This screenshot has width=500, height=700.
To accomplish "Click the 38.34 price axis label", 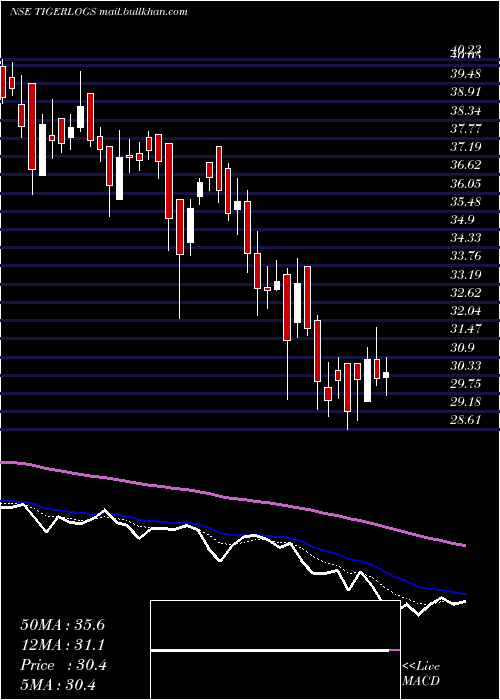I will pyautogui.click(x=465, y=110).
